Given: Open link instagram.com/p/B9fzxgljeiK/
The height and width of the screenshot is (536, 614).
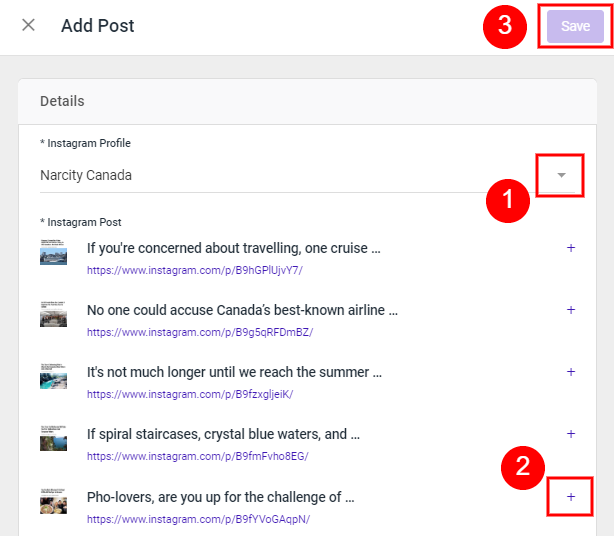Looking at the screenshot, I should pos(190,394).
